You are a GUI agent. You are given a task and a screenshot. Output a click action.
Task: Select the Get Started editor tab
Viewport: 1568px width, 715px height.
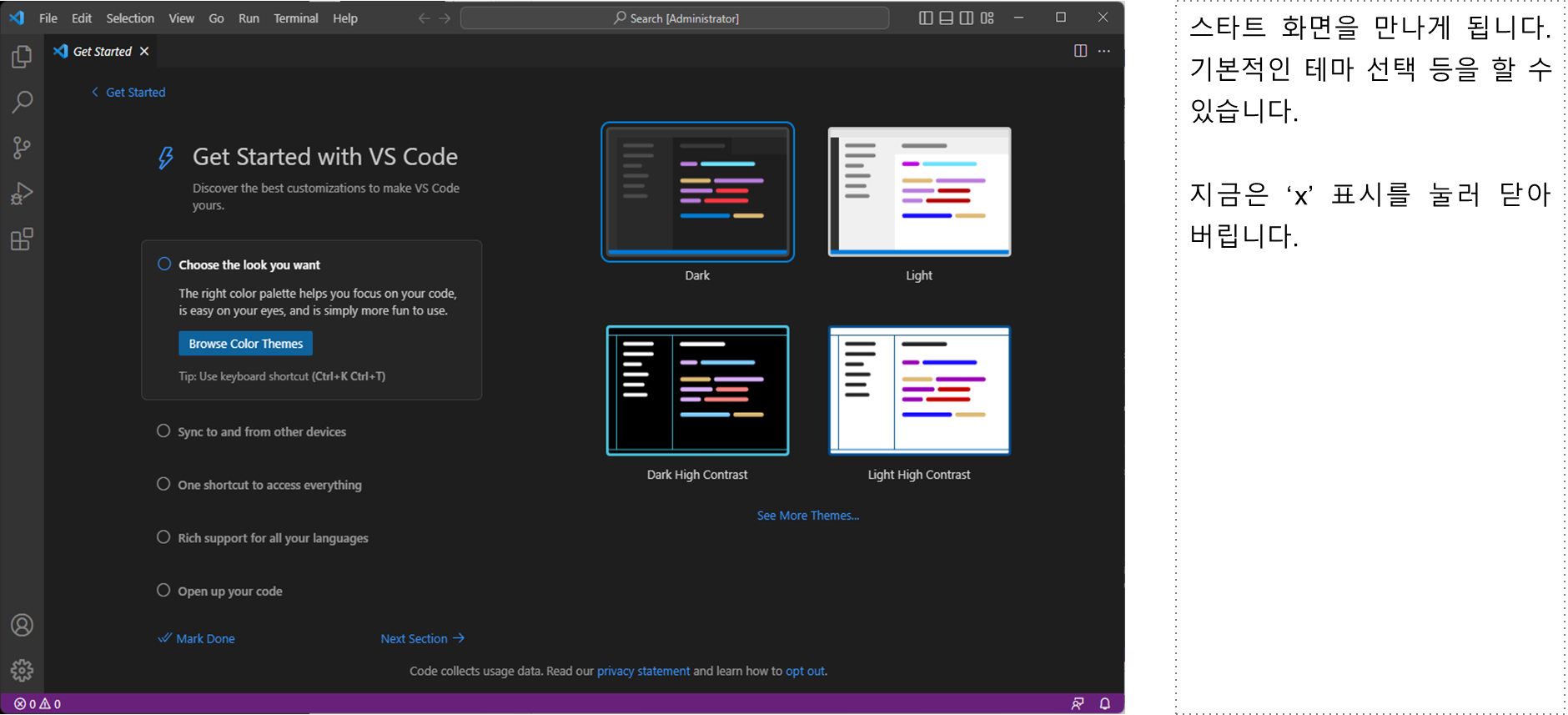coord(102,52)
